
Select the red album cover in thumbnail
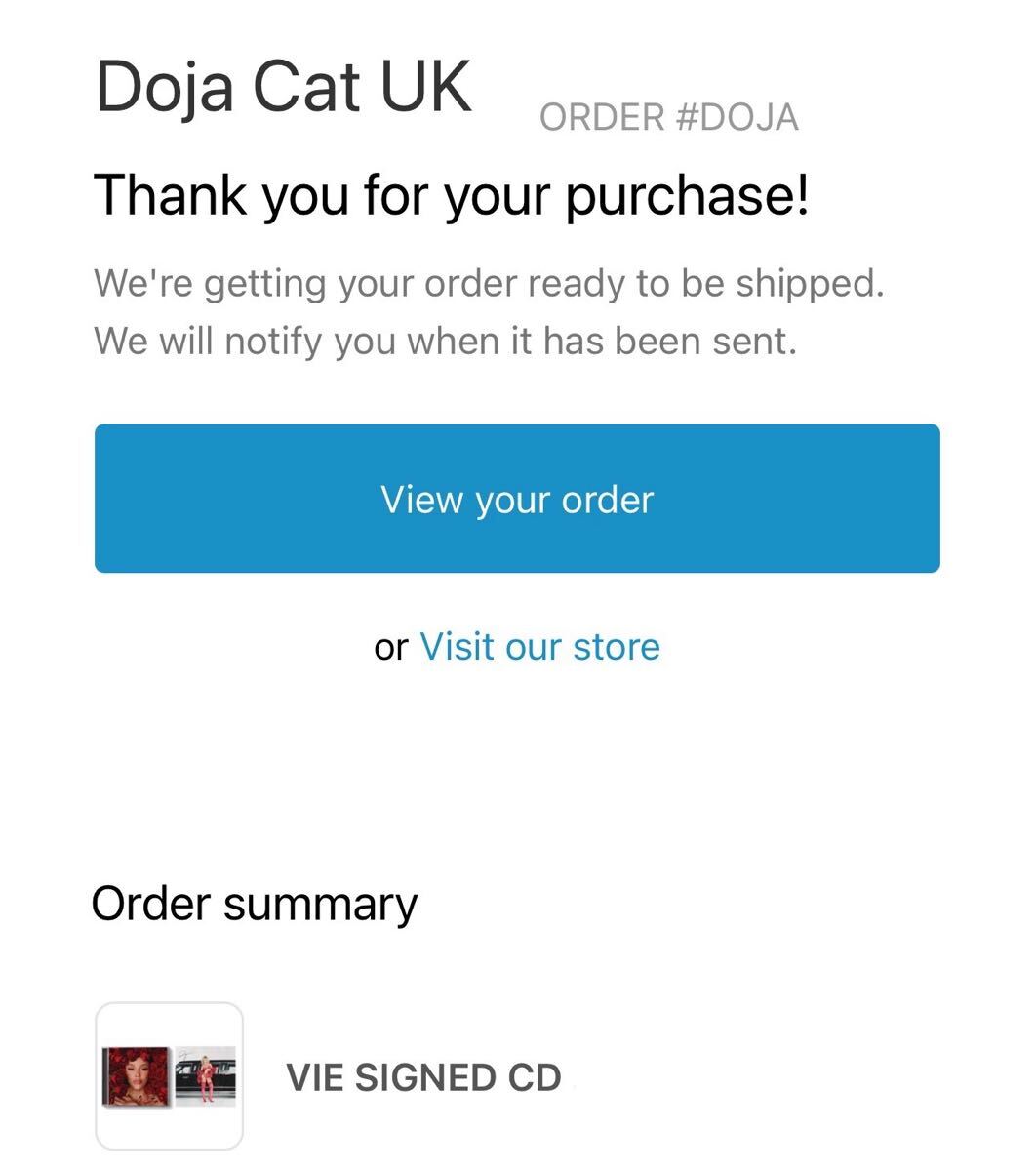[x=138, y=1076]
